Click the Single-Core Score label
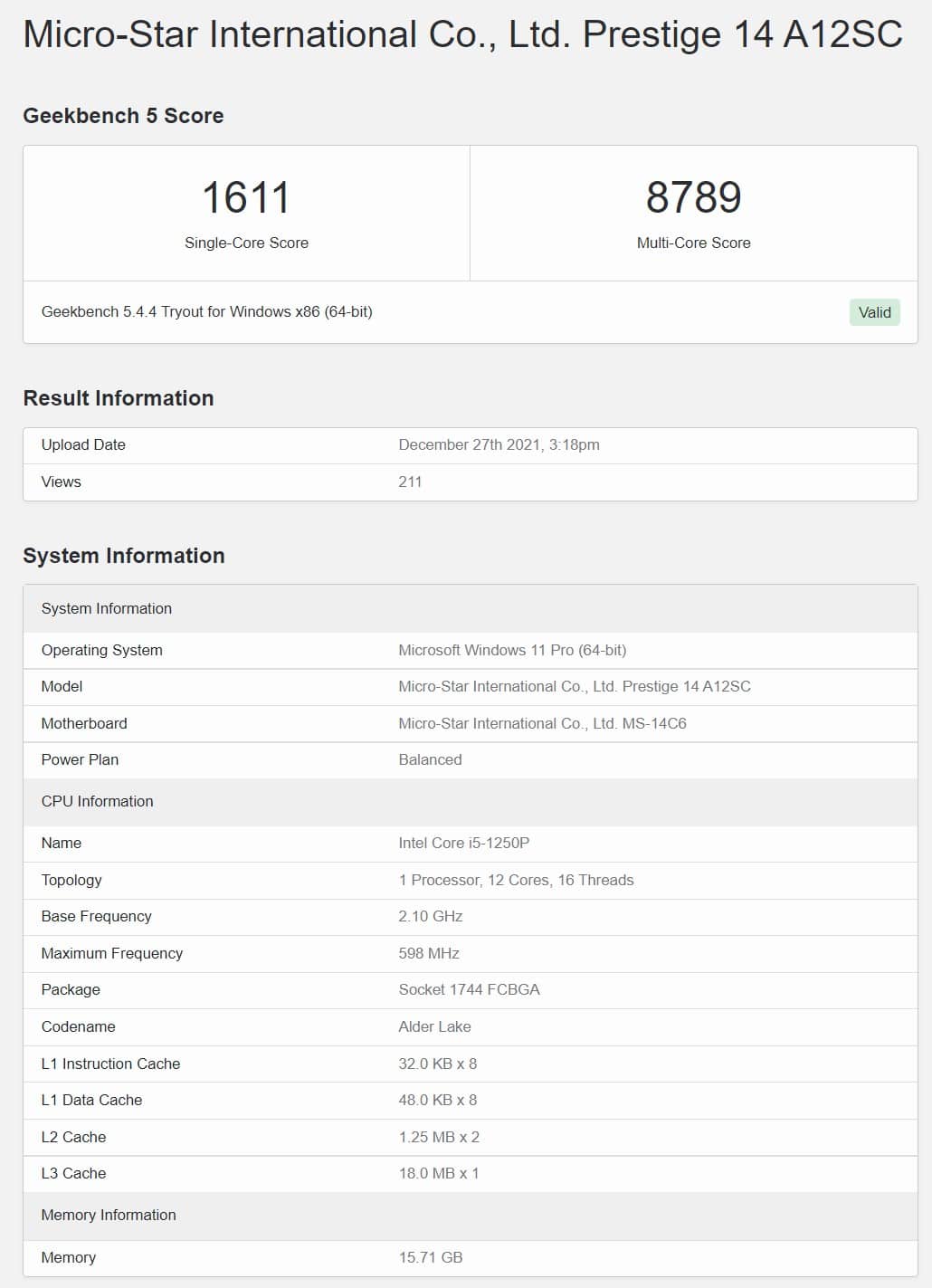The image size is (932, 1288). [x=246, y=243]
